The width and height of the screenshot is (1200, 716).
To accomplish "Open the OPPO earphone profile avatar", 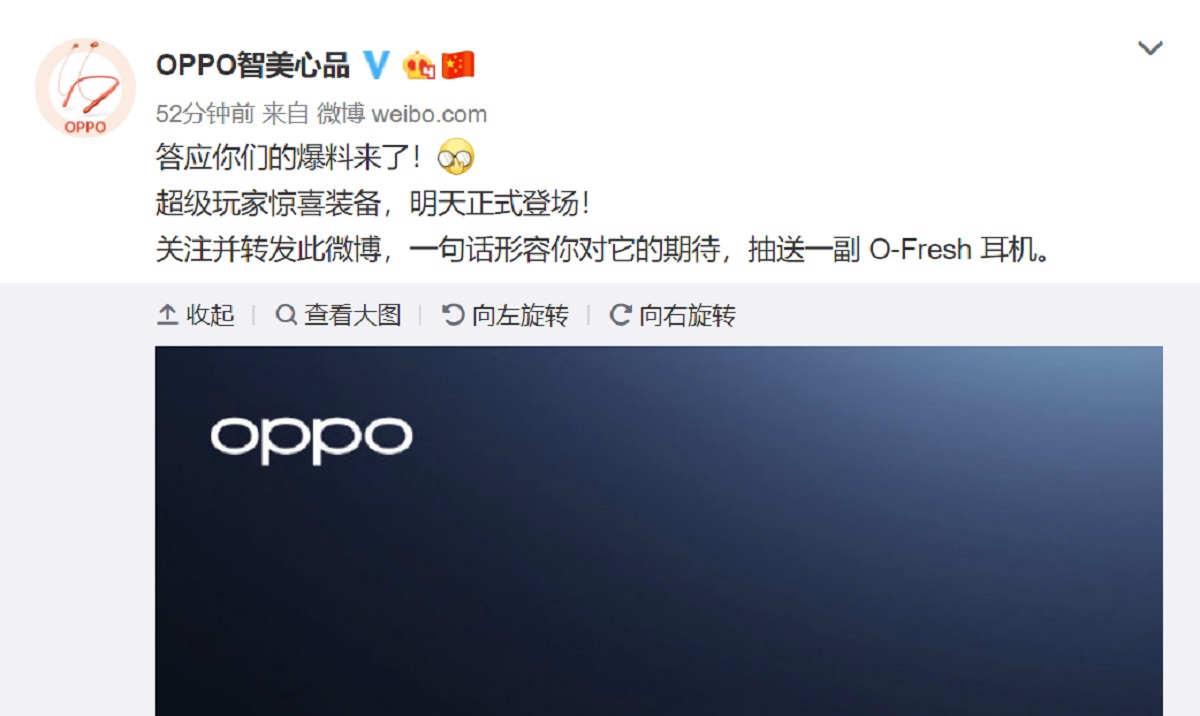I will [x=85, y=88].
